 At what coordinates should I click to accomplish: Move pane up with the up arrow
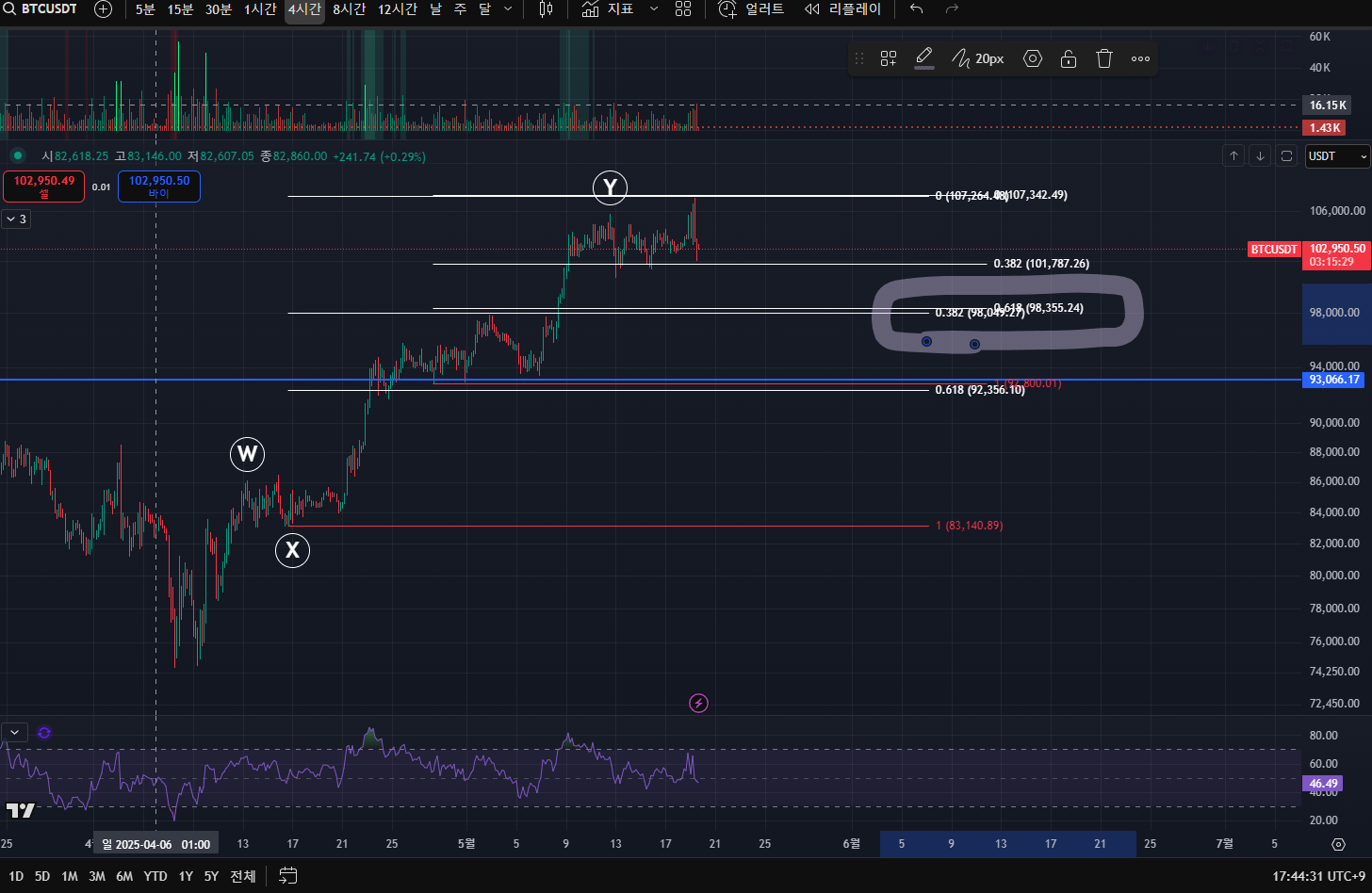[1233, 156]
